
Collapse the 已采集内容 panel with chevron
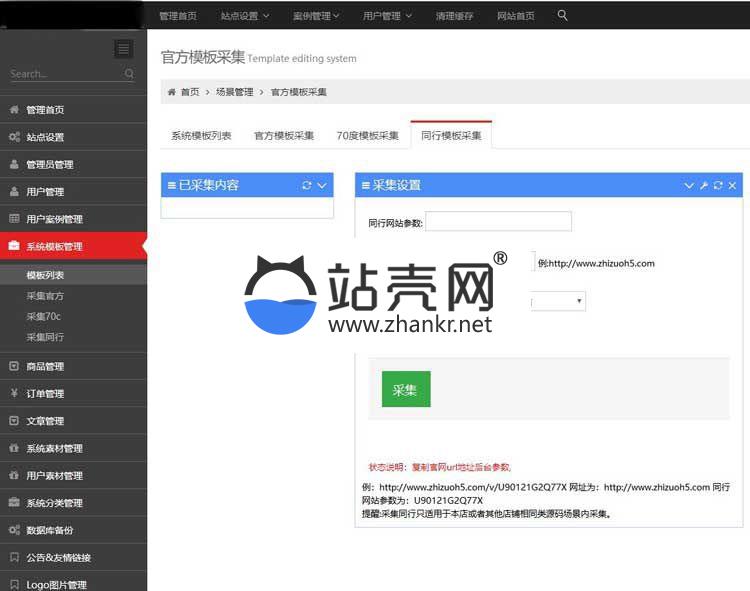322,185
